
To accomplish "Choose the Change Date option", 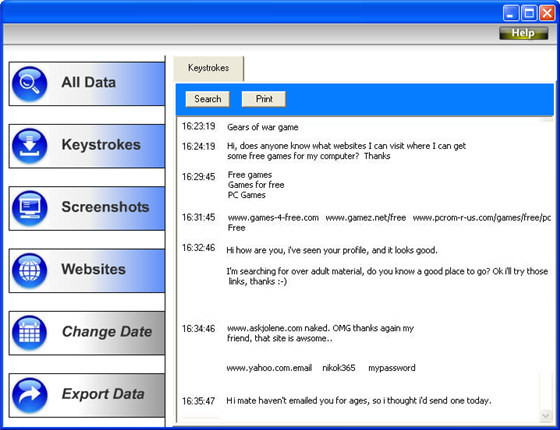I will pos(87,333).
